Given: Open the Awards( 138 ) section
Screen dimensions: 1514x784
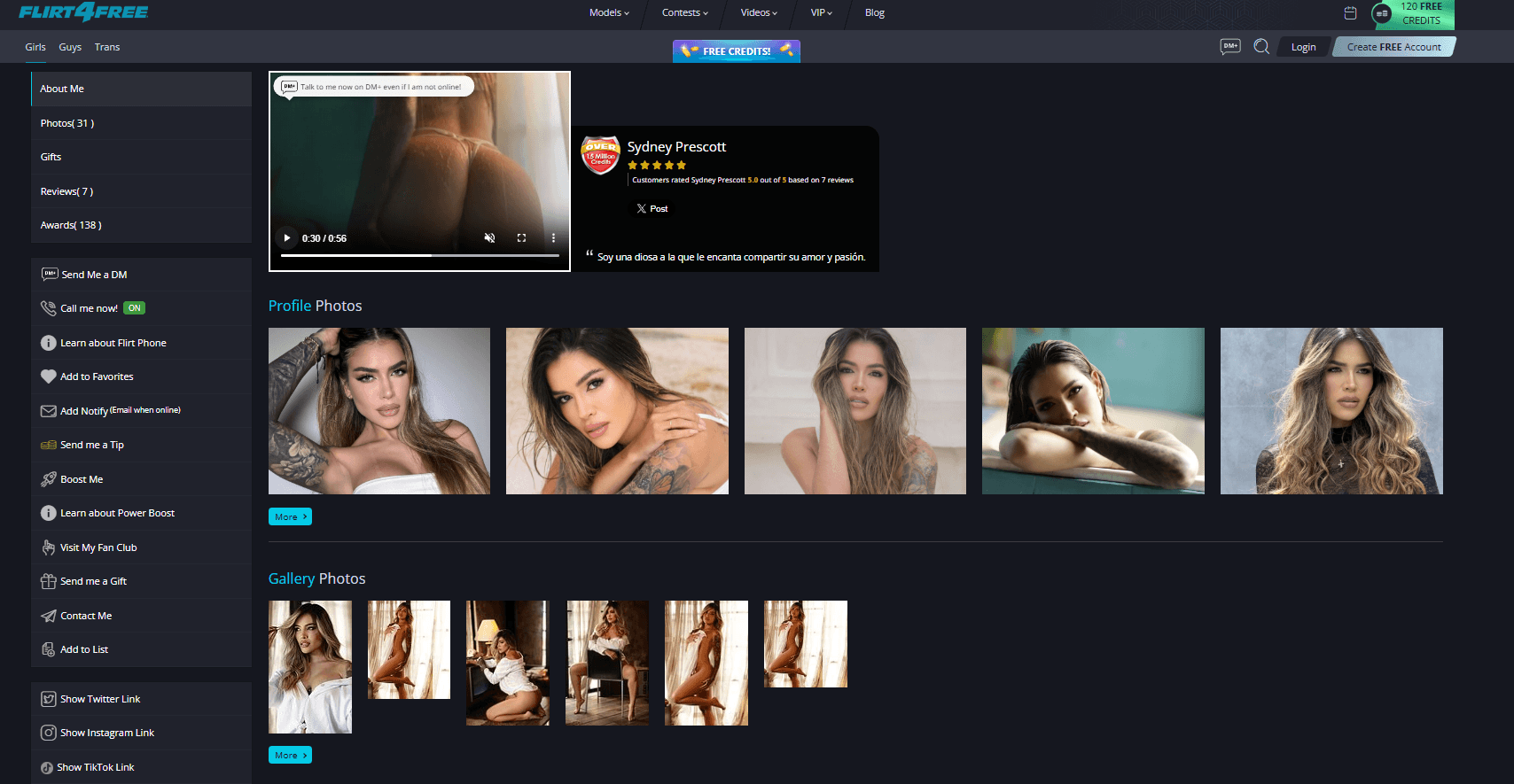Looking at the screenshot, I should (141, 225).
